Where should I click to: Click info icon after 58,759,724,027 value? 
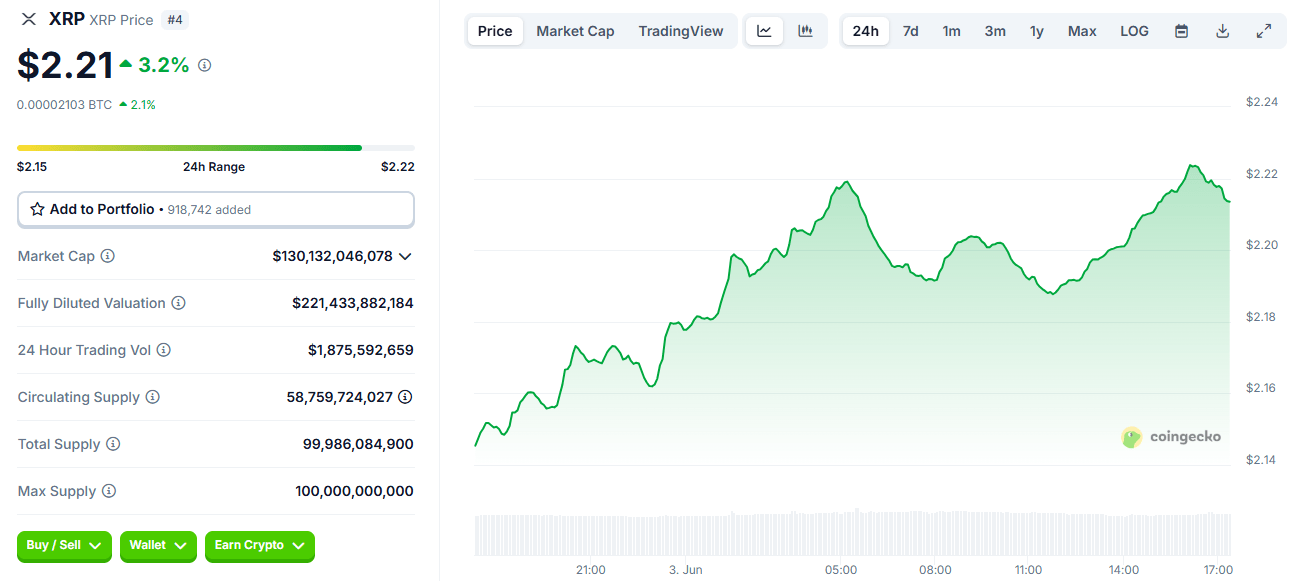click(x=405, y=397)
